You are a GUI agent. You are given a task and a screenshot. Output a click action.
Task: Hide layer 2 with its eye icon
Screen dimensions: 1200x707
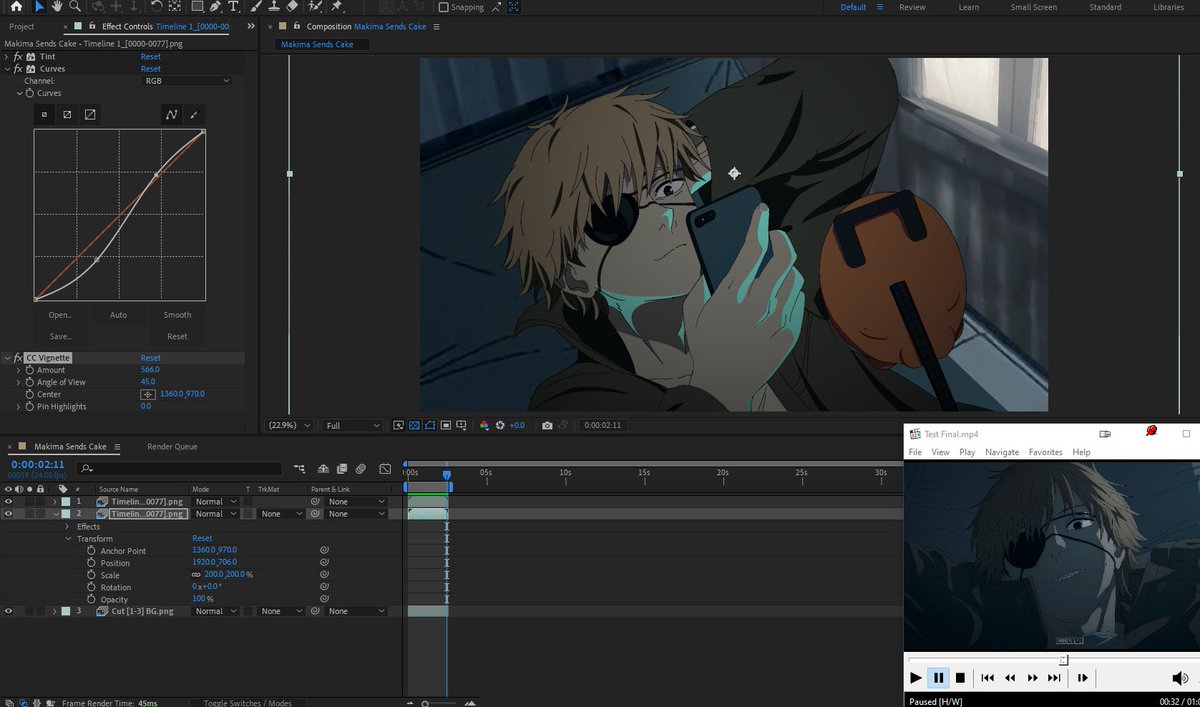pos(8,513)
